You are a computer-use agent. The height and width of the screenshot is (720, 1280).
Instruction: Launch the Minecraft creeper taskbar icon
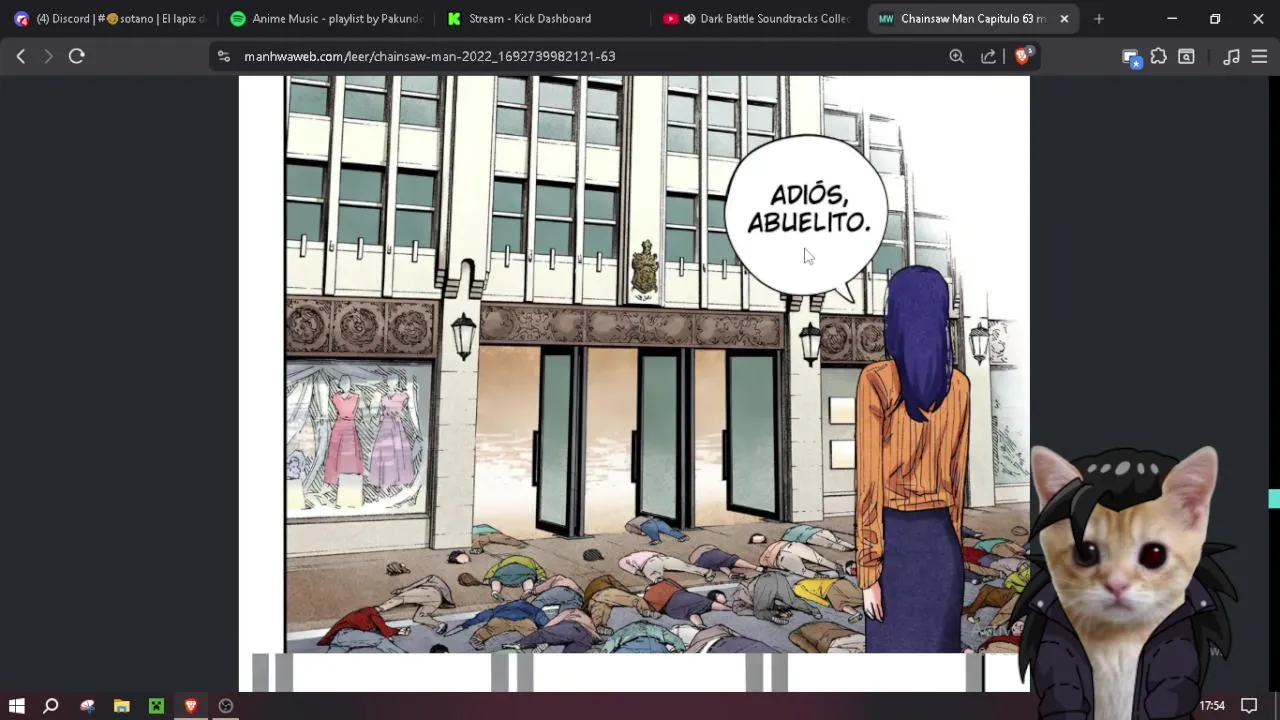click(x=156, y=706)
